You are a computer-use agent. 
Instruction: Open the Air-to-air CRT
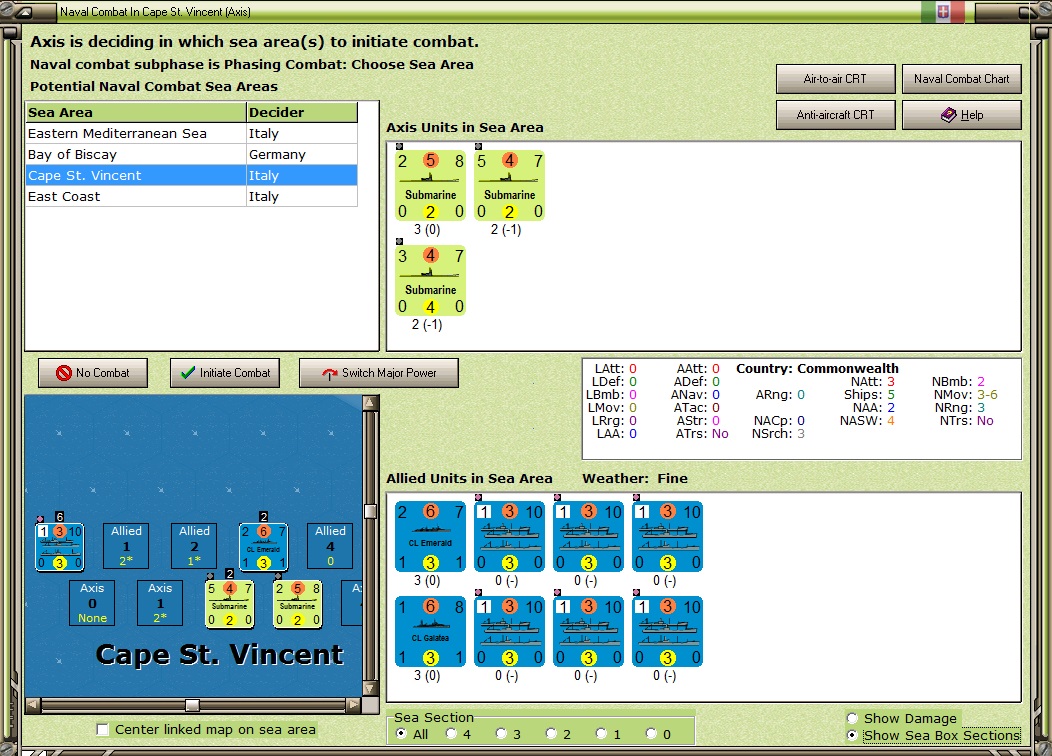pyautogui.click(x=835, y=79)
